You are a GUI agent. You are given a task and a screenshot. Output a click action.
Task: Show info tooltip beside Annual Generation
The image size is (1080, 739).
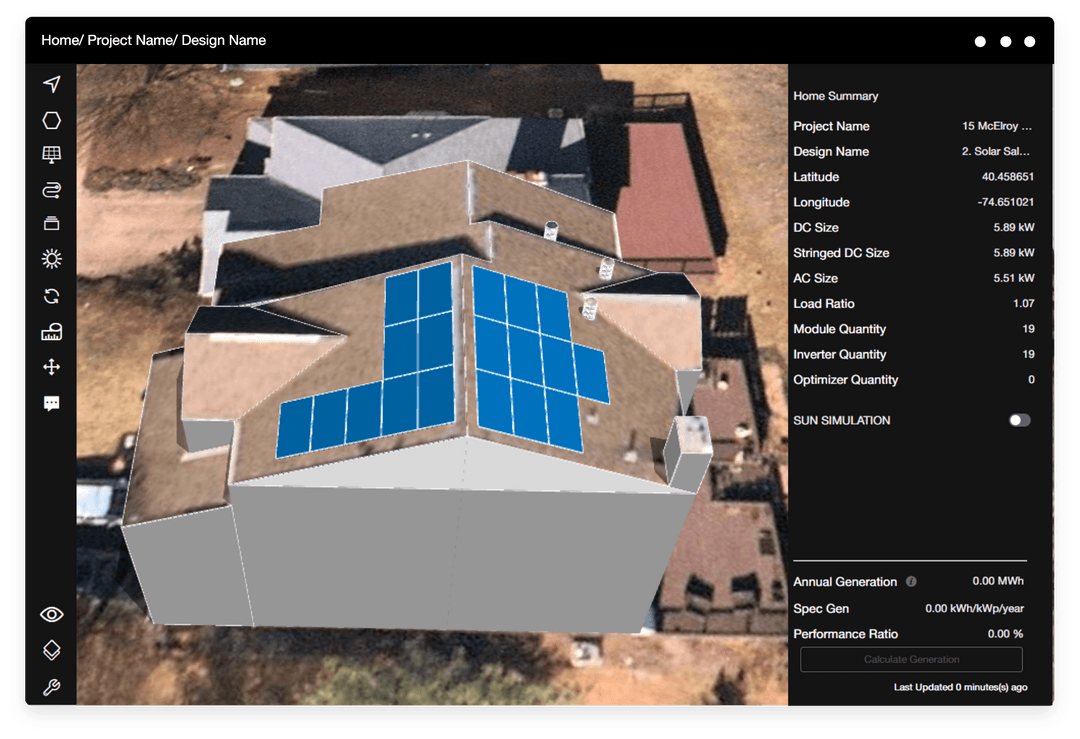[x=911, y=582]
